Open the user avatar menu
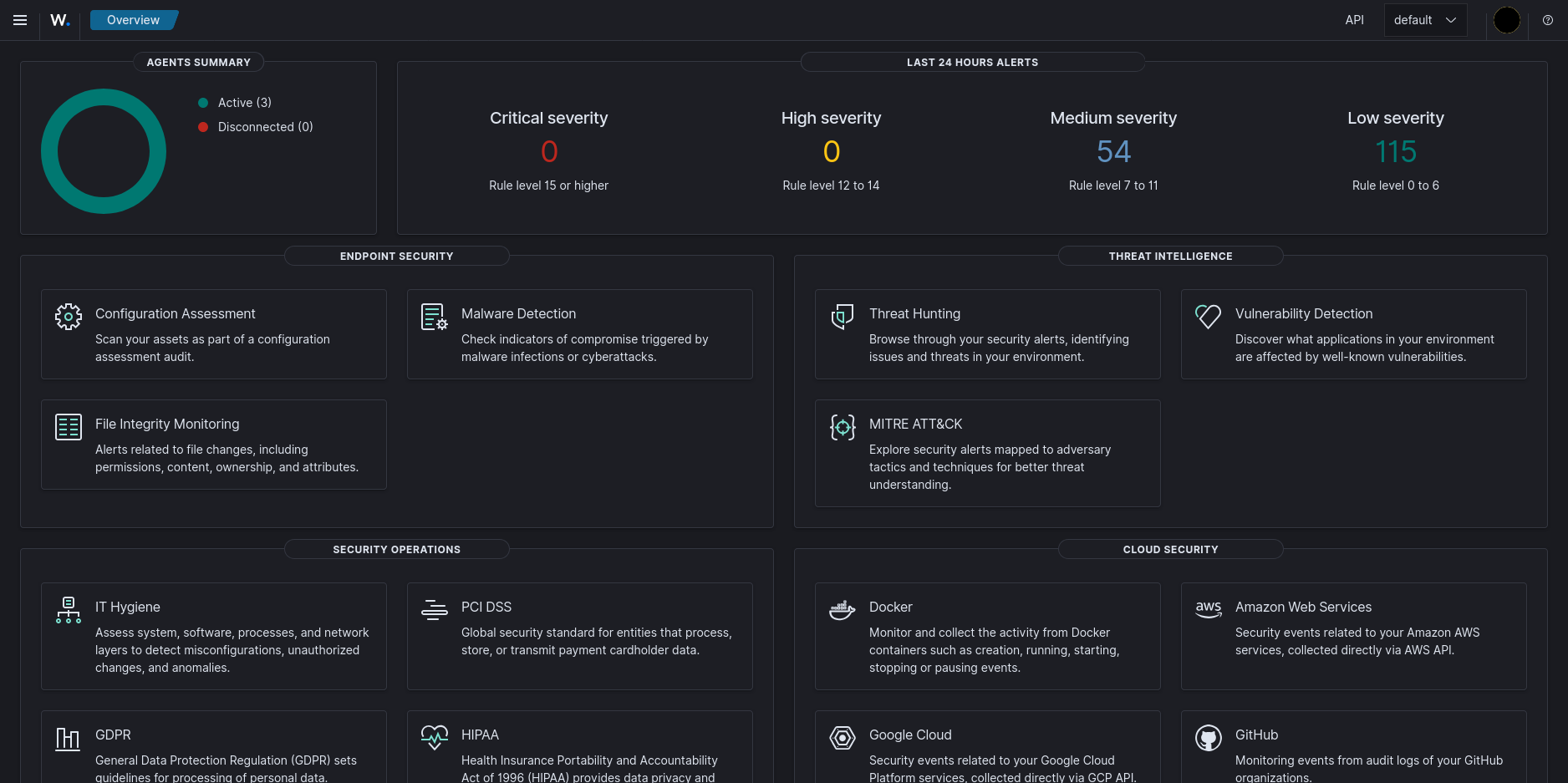 pos(1507,20)
